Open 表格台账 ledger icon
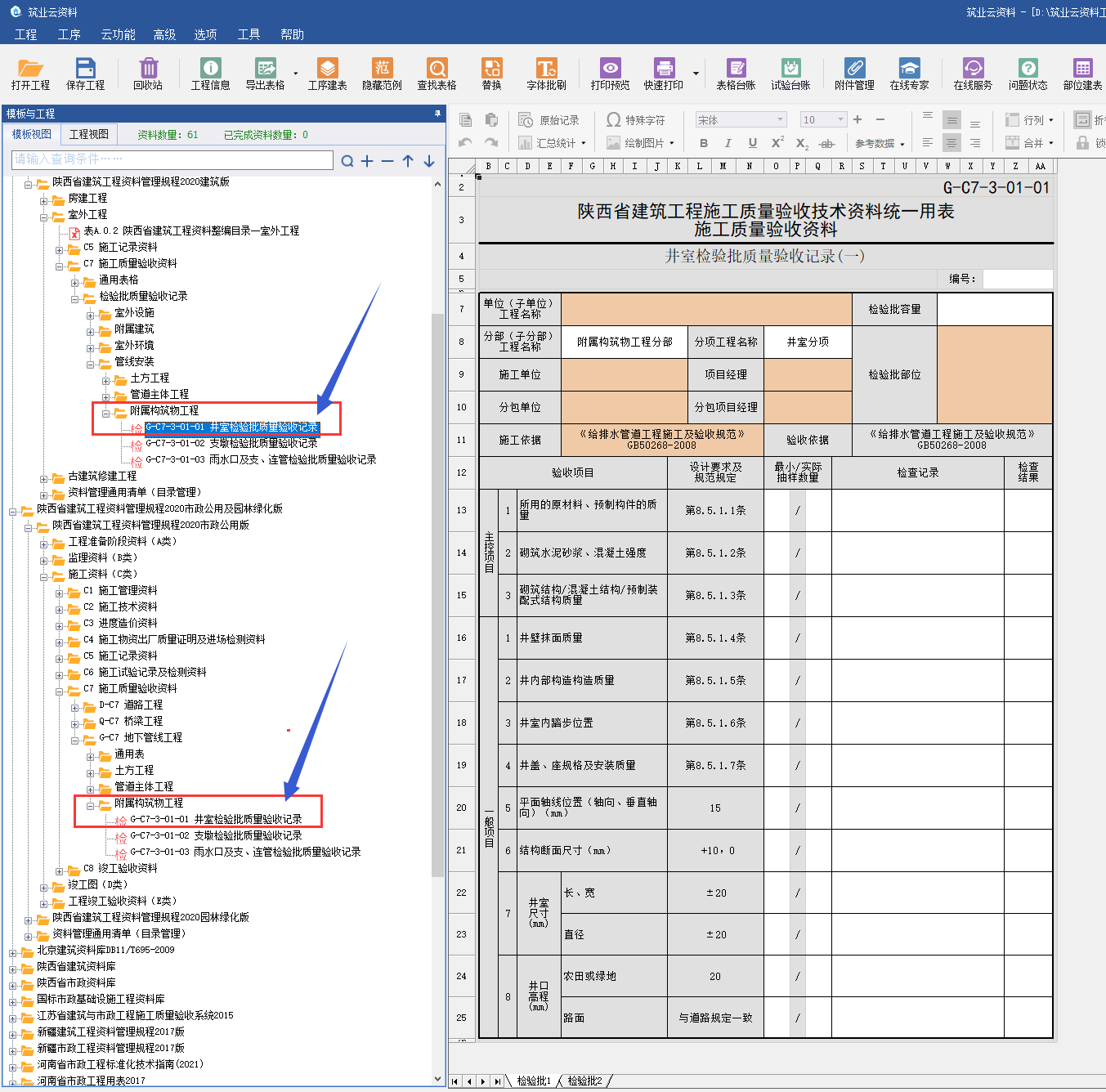 [736, 74]
